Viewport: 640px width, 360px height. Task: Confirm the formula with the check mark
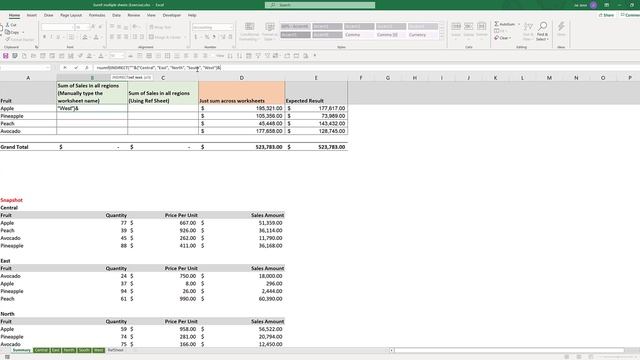point(76,68)
